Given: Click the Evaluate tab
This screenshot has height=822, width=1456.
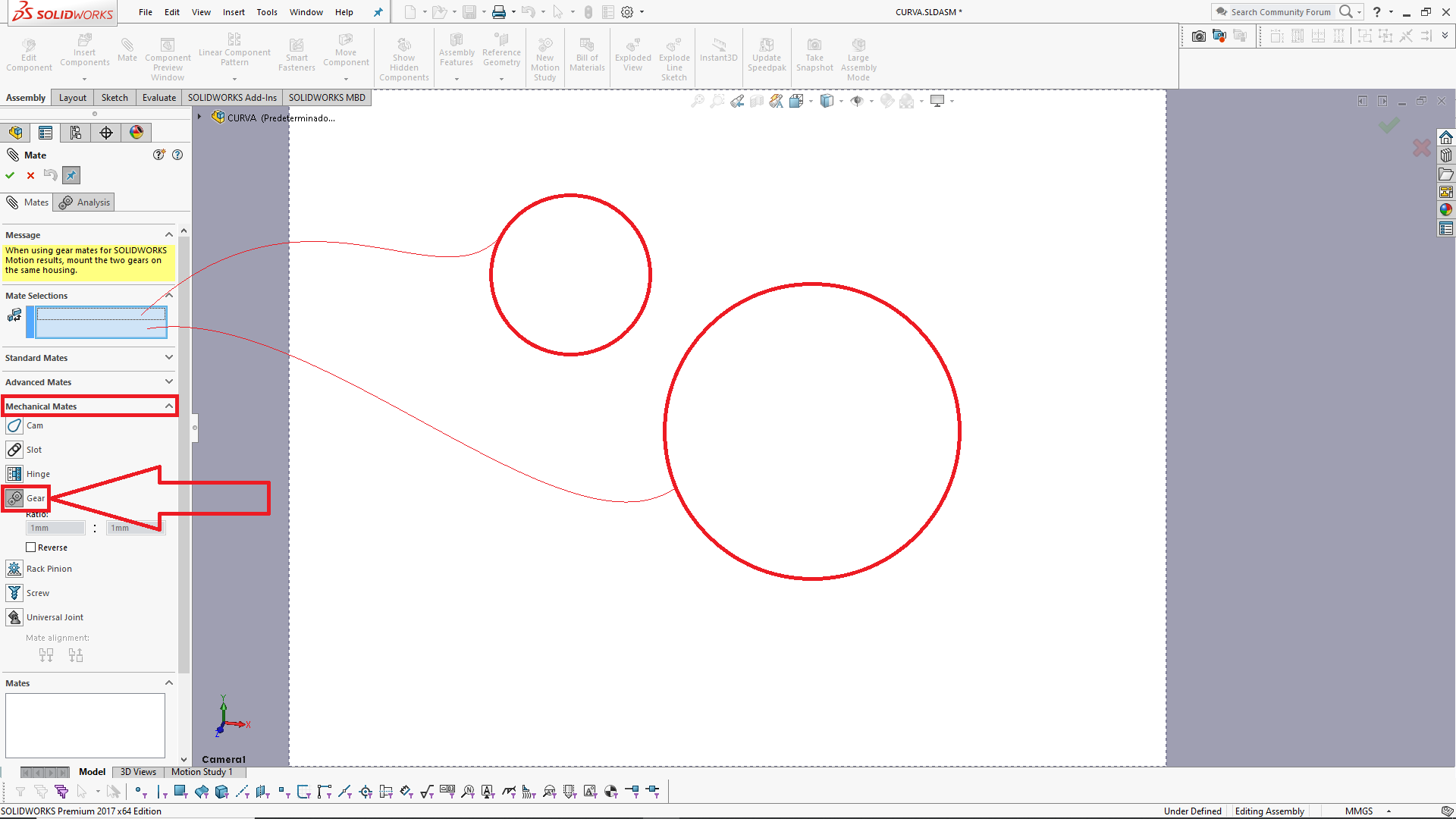Looking at the screenshot, I should [x=158, y=97].
